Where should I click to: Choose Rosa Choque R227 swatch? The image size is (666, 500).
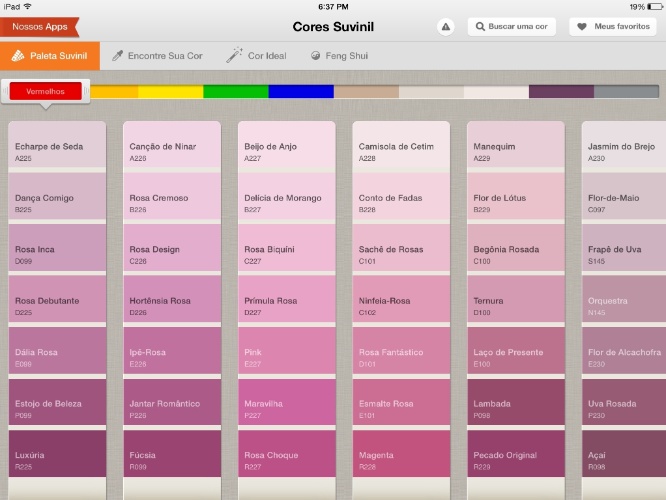(287, 453)
